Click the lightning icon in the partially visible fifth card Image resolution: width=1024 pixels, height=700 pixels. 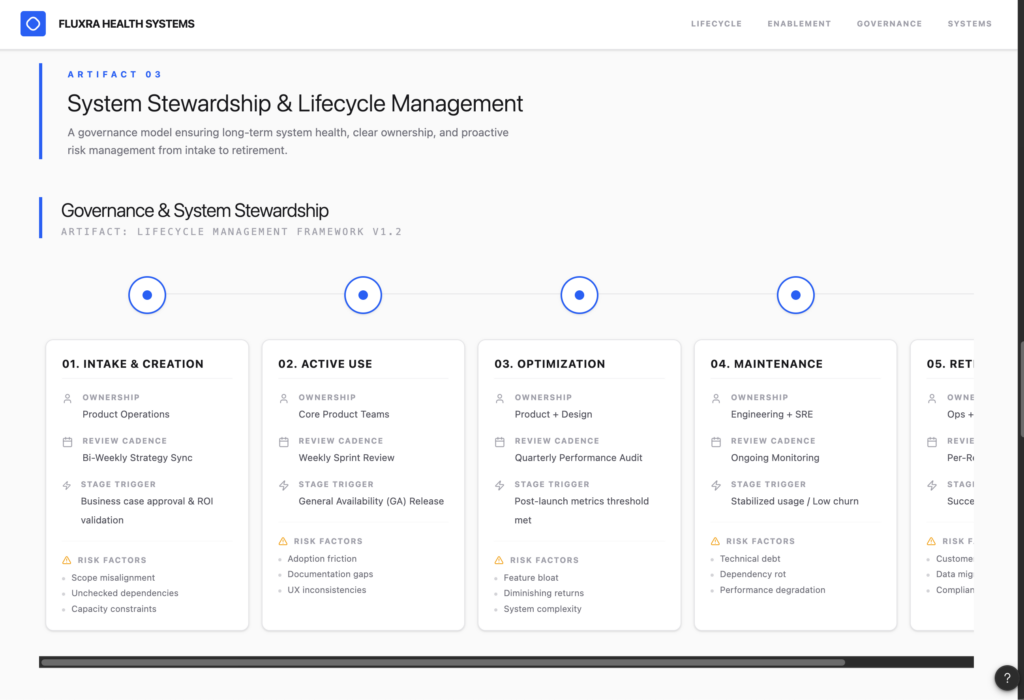[932, 485]
